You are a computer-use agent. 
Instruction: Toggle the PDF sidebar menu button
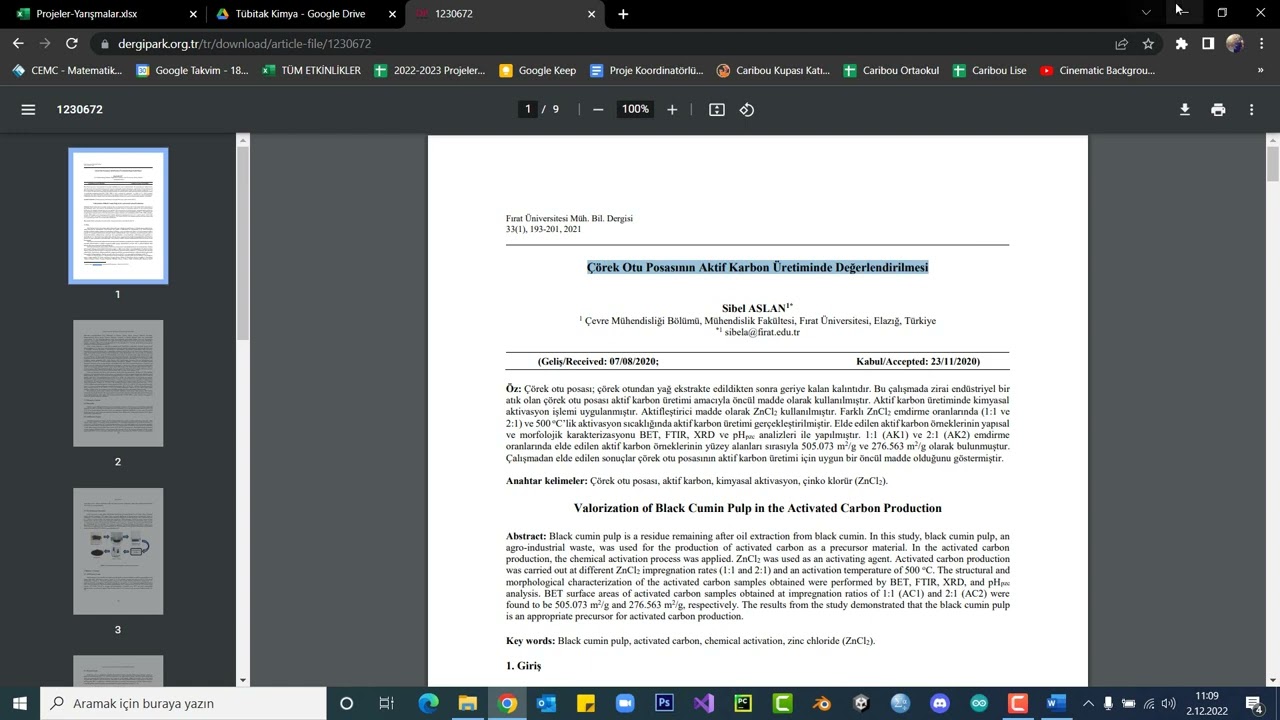(28, 110)
